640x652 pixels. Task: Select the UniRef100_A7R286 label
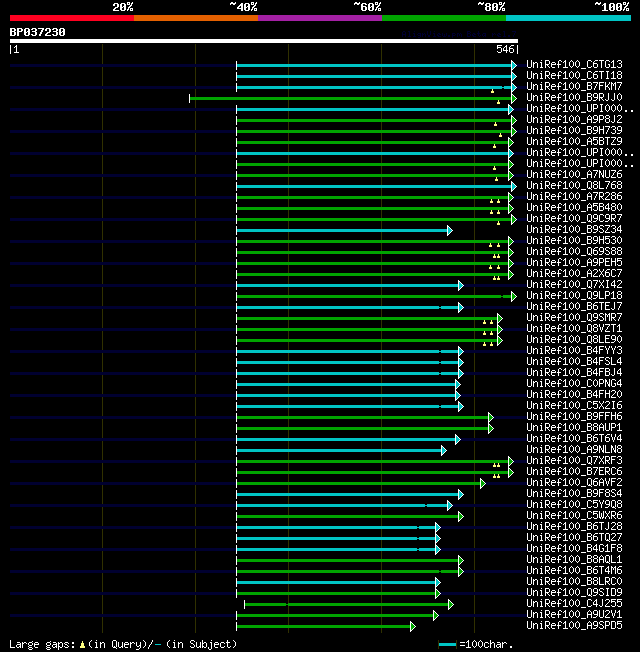pyautogui.click(x=574, y=196)
